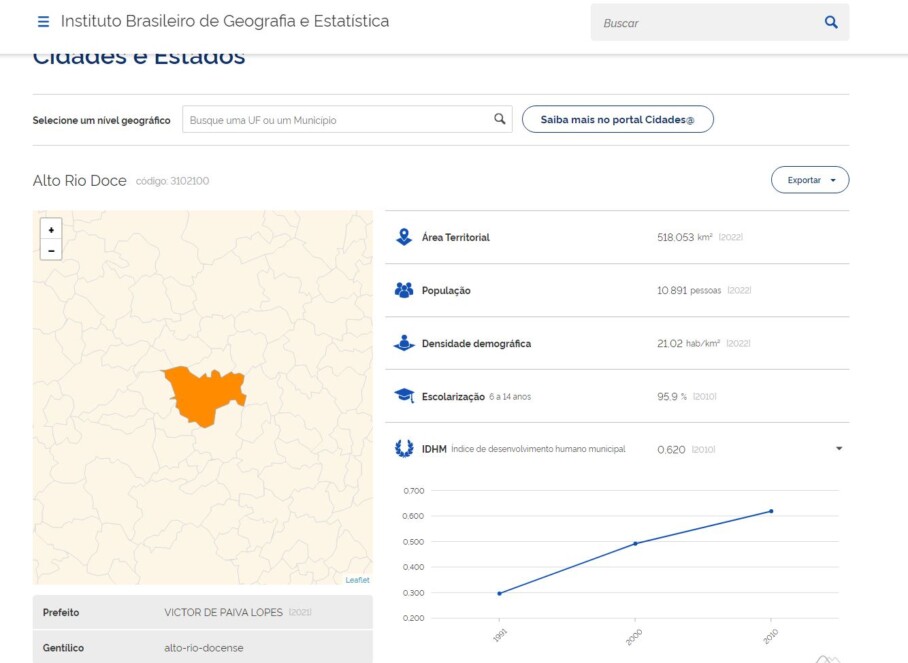Open the Exportar dropdown
Image resolution: width=908 pixels, height=663 pixels.
click(x=809, y=180)
